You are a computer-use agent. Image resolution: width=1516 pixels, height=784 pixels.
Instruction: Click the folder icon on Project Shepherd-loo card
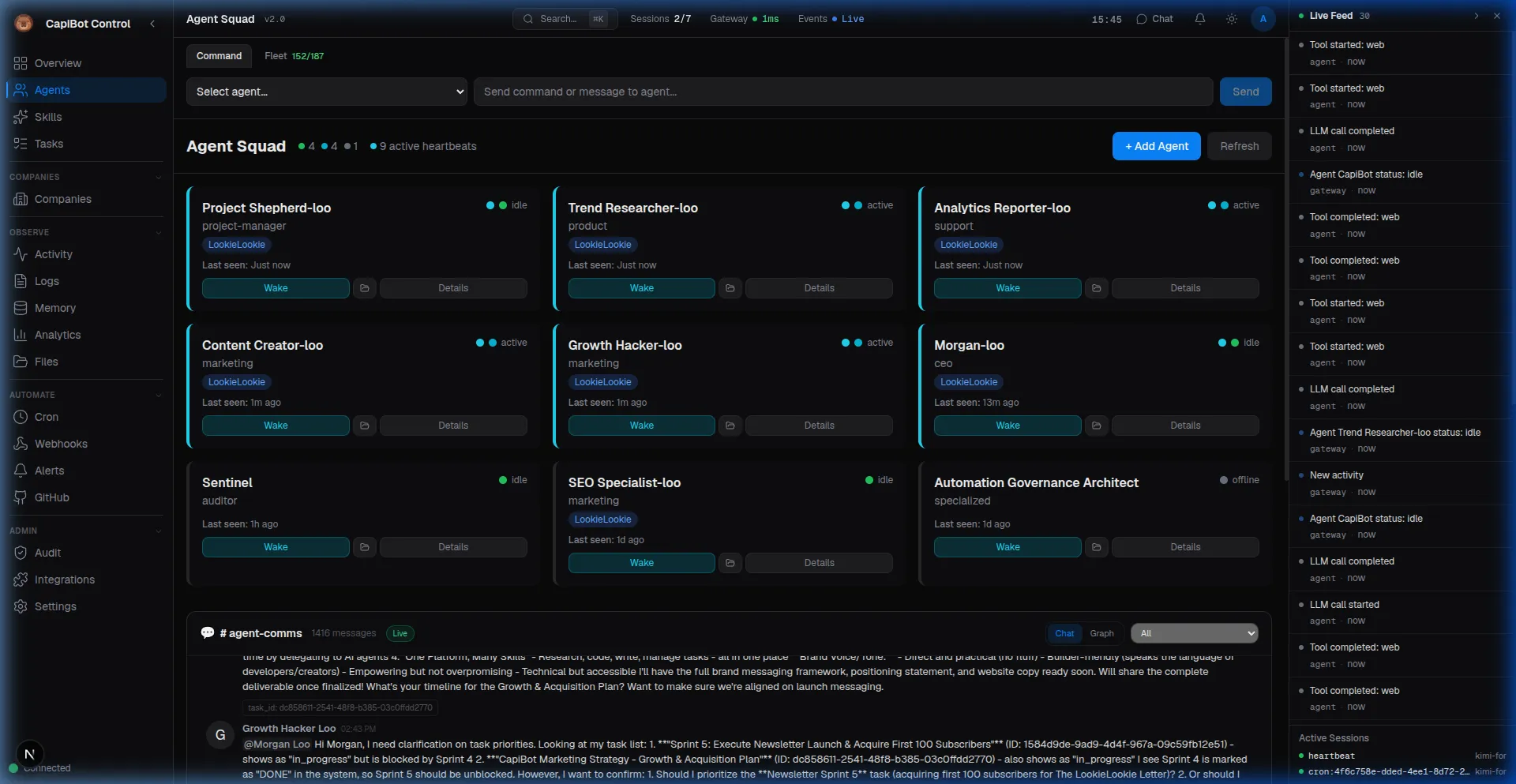(364, 288)
